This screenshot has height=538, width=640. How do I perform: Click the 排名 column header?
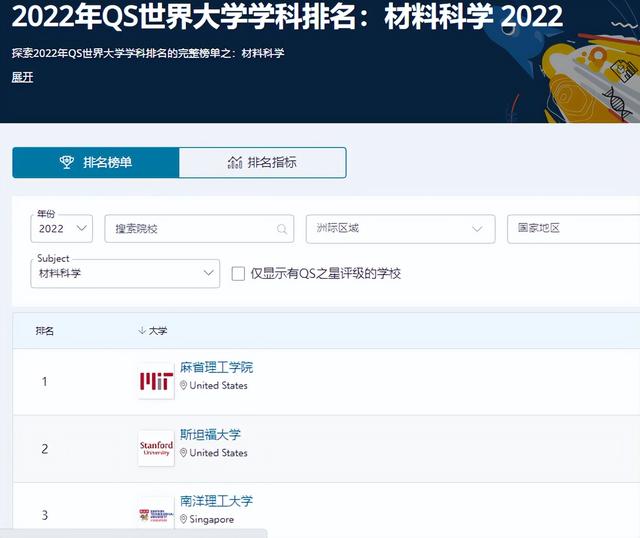44,331
